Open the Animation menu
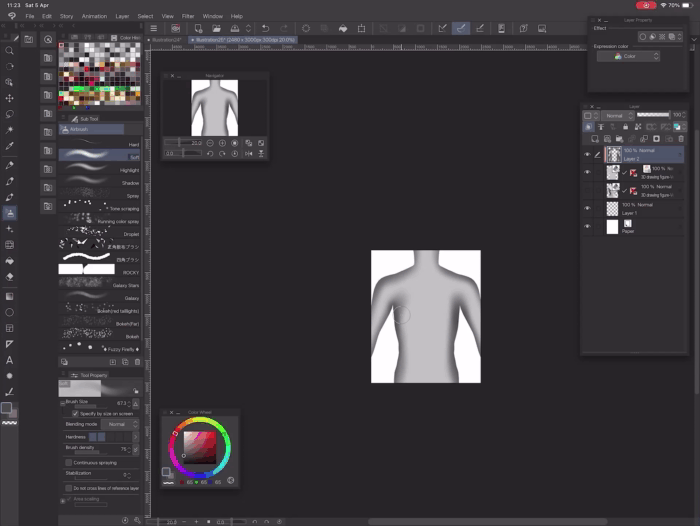Viewport: 700px width, 526px height. (x=94, y=16)
